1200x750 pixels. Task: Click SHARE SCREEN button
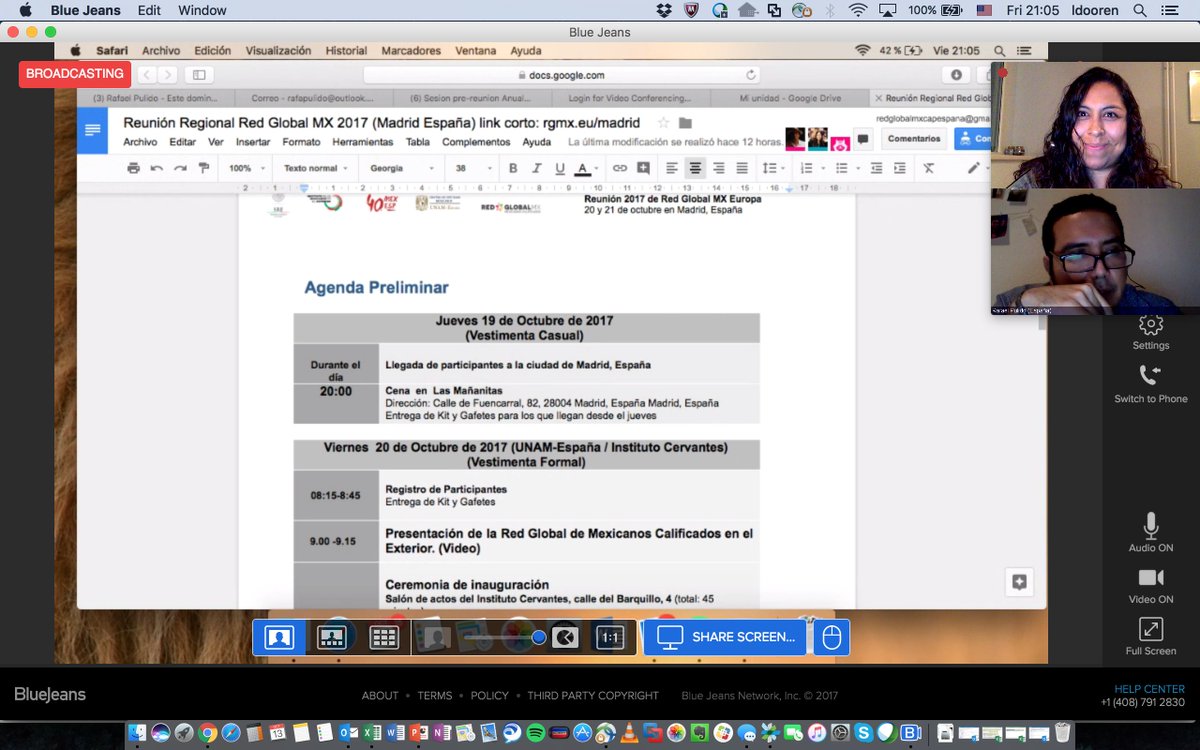point(726,637)
